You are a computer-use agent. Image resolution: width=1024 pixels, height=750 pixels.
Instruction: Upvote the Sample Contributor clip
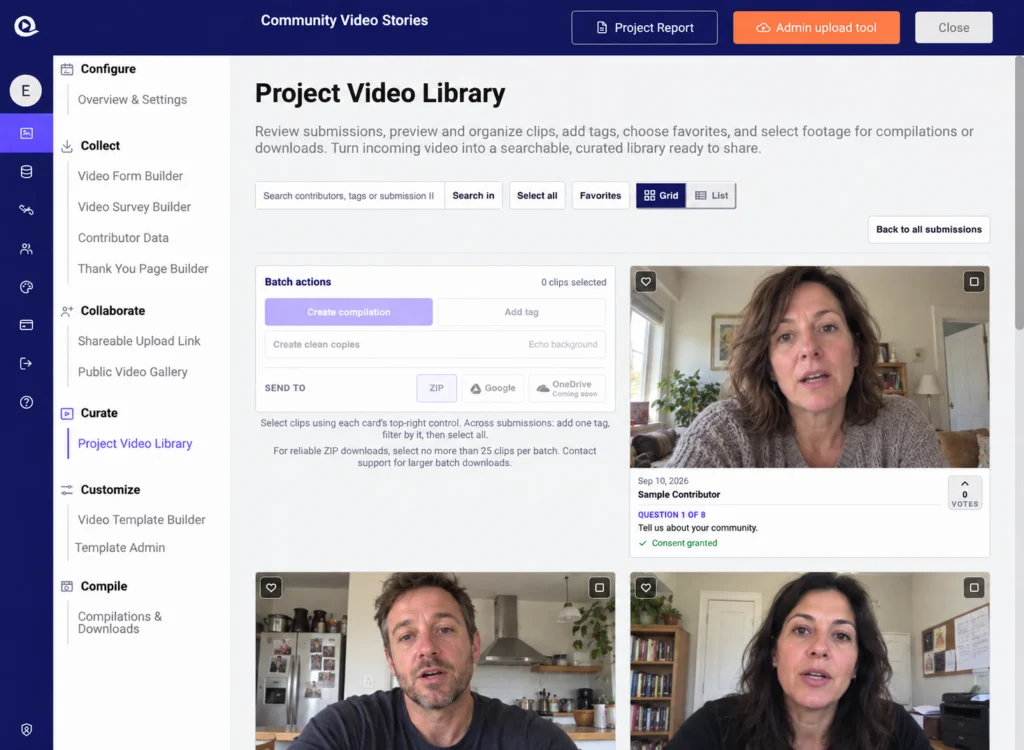tap(965, 493)
